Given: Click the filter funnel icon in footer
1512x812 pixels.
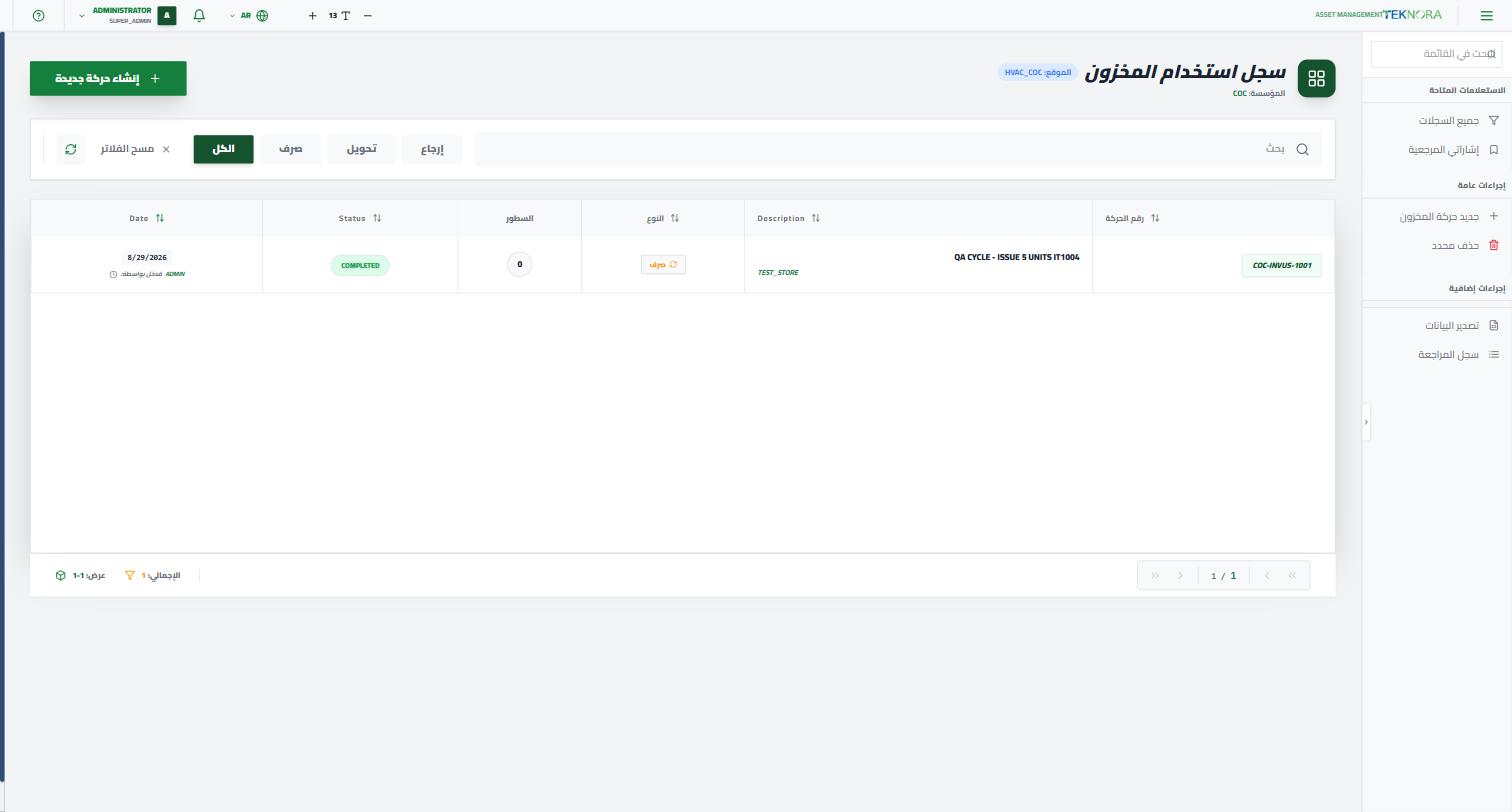Looking at the screenshot, I should tap(130, 575).
